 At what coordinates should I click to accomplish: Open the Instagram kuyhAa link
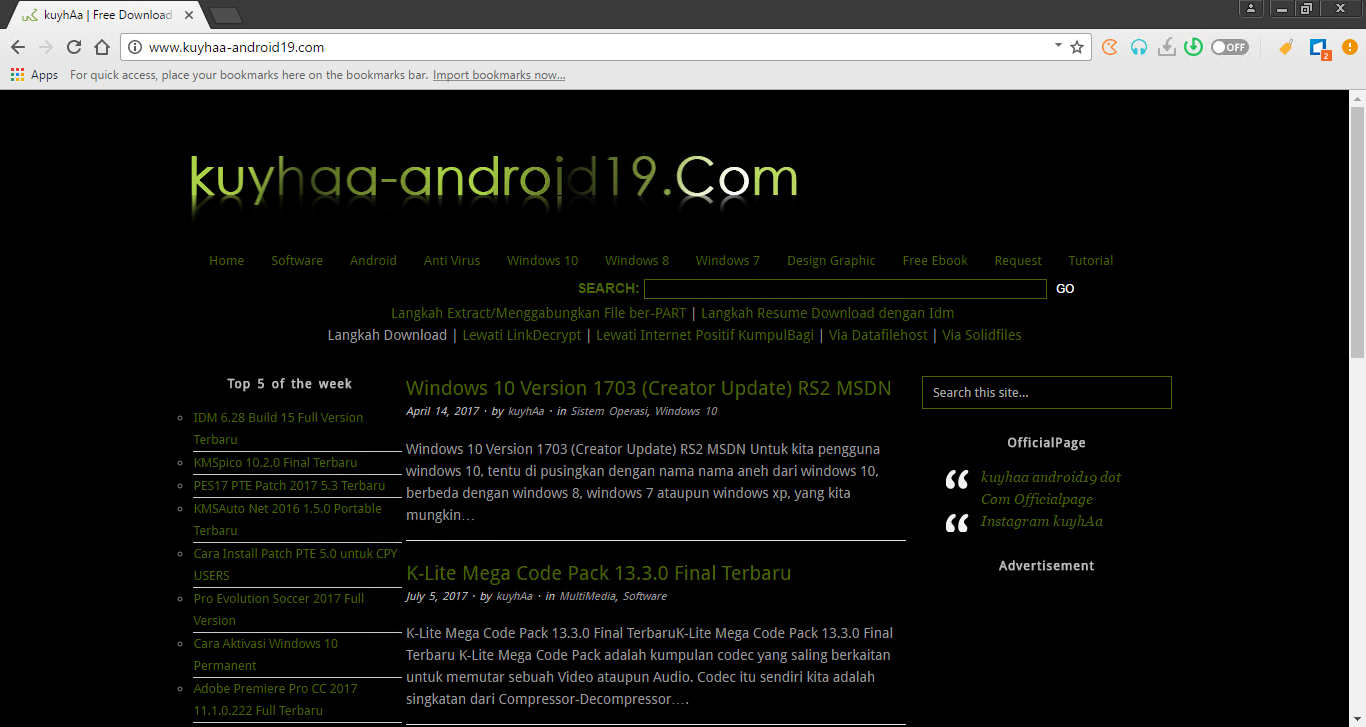[x=1041, y=521]
